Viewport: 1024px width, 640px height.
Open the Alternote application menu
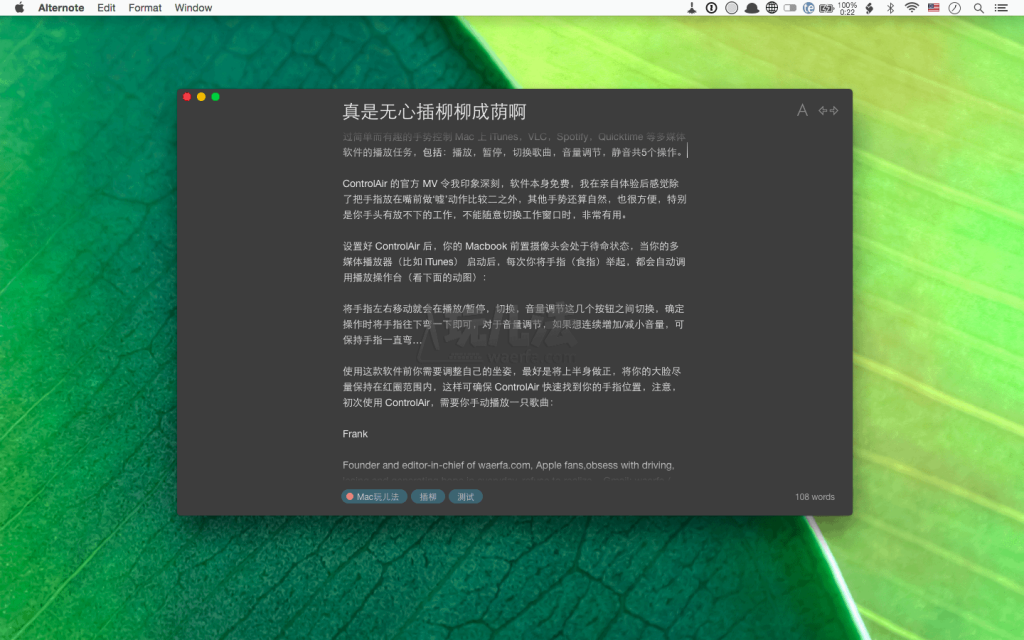click(x=61, y=8)
